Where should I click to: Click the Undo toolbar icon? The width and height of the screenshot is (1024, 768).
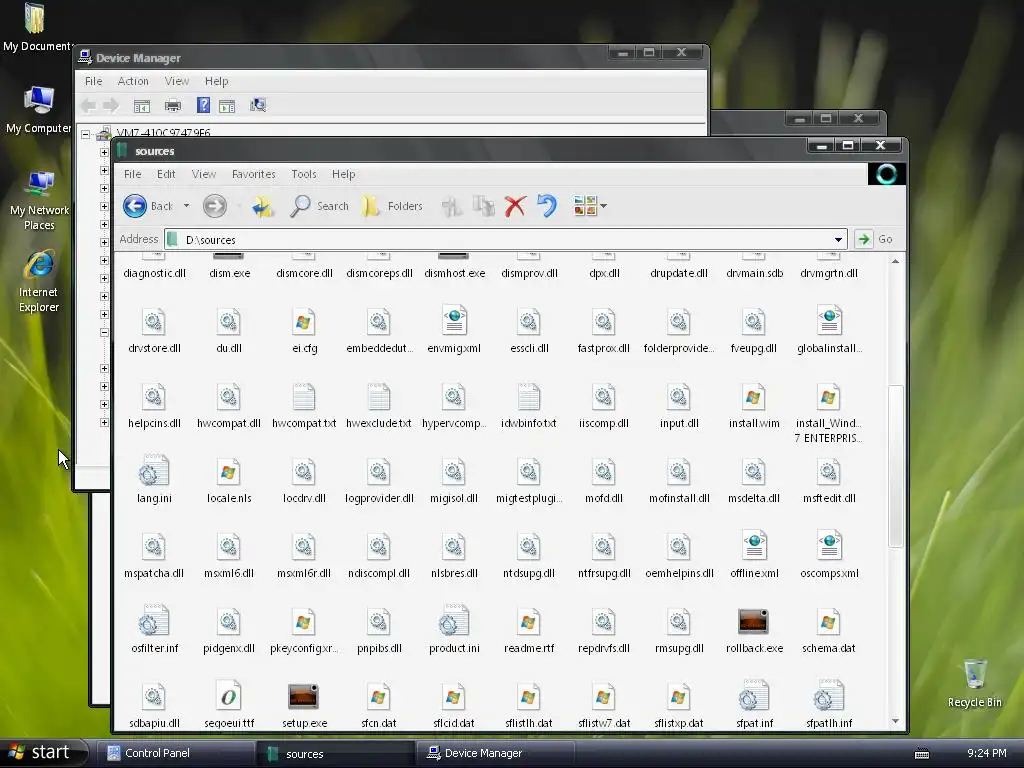tap(547, 206)
